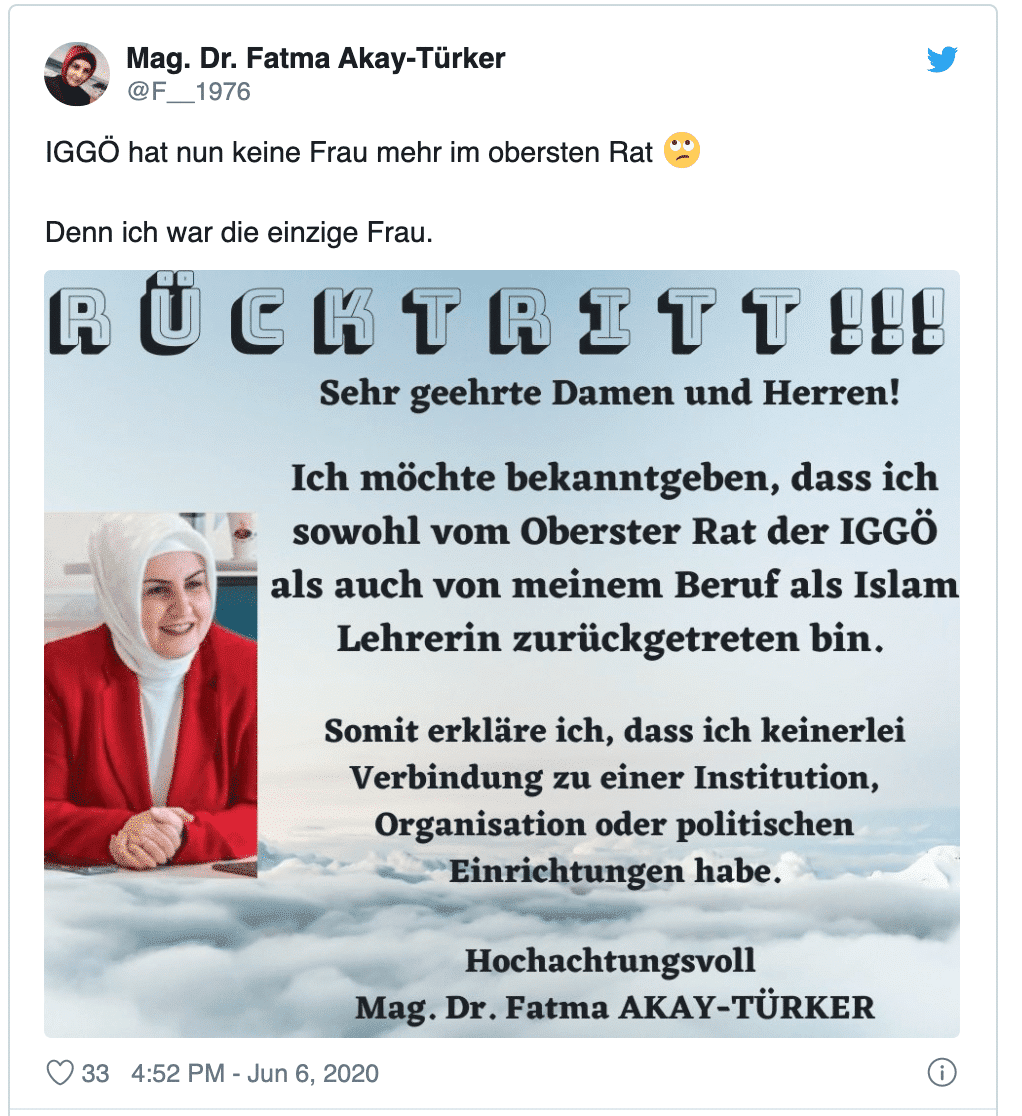The height and width of the screenshot is (1116, 1022).
Task: Click the eye-rolling emoji in the tweet
Action: 682,151
